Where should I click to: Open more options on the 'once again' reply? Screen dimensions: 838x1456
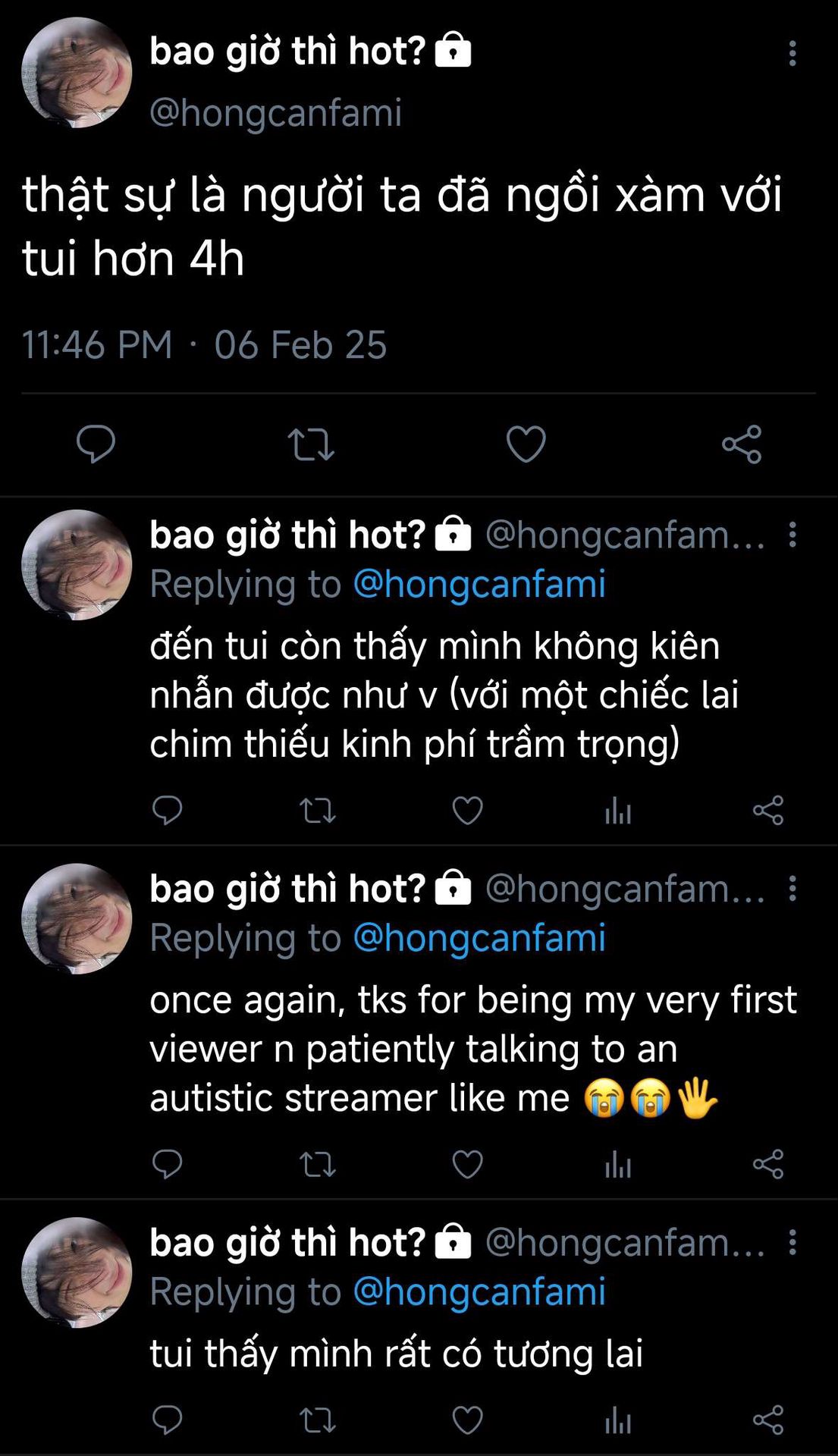tap(792, 888)
